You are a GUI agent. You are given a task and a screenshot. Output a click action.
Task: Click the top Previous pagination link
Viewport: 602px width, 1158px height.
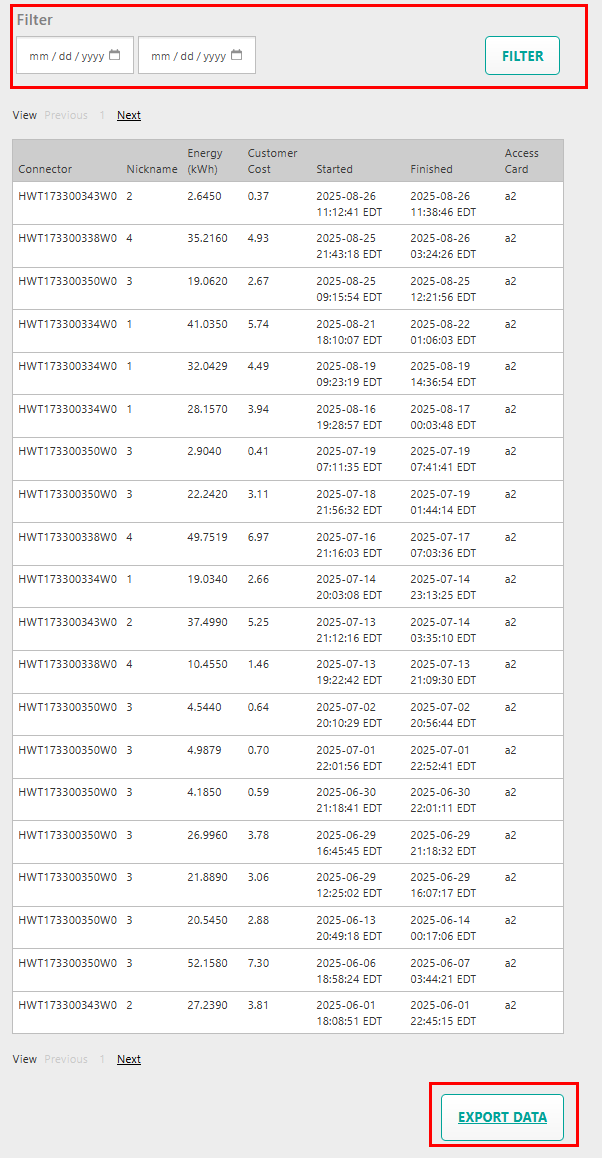(x=66, y=115)
